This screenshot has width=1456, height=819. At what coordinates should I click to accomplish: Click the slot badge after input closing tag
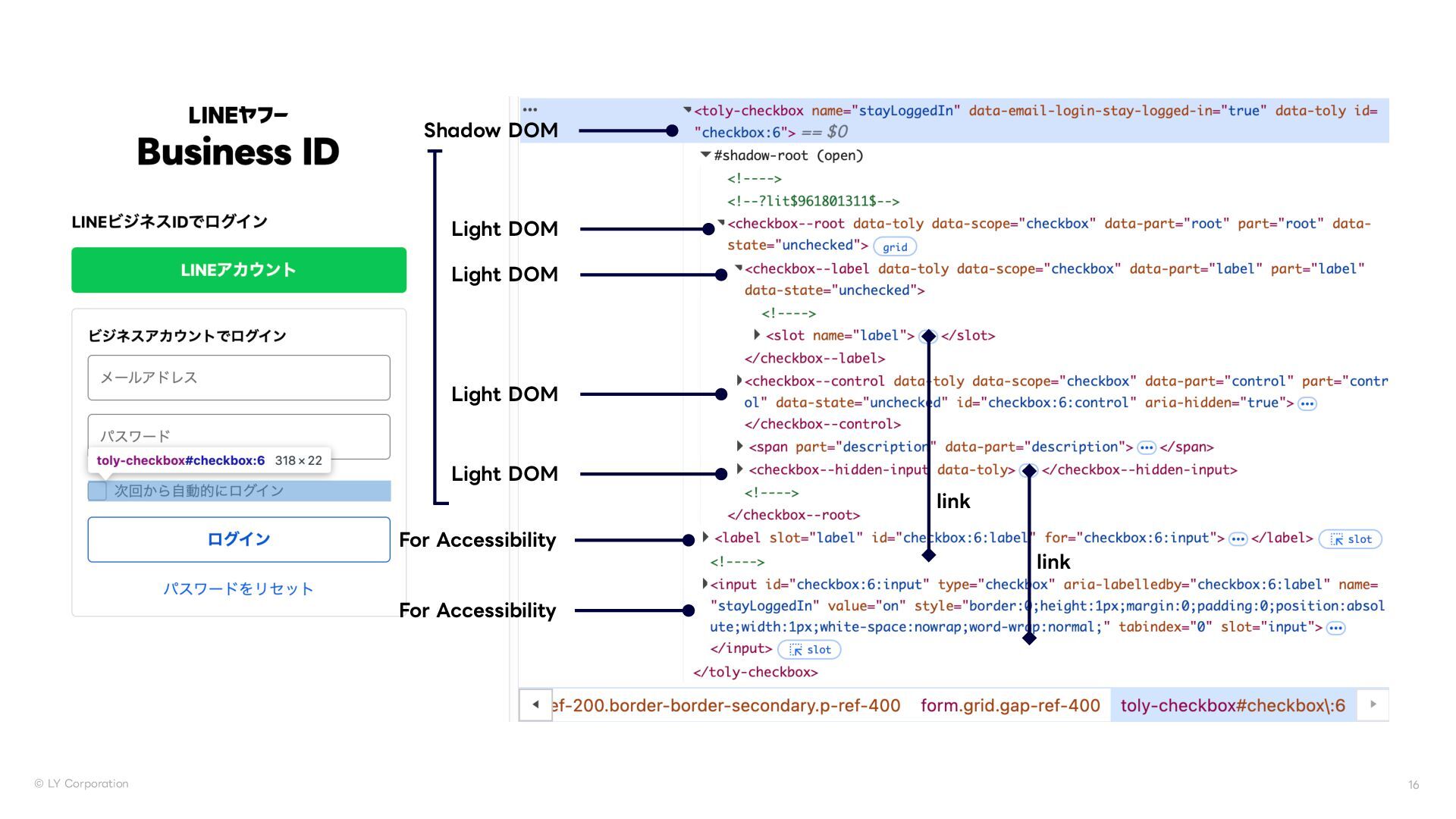point(809,650)
